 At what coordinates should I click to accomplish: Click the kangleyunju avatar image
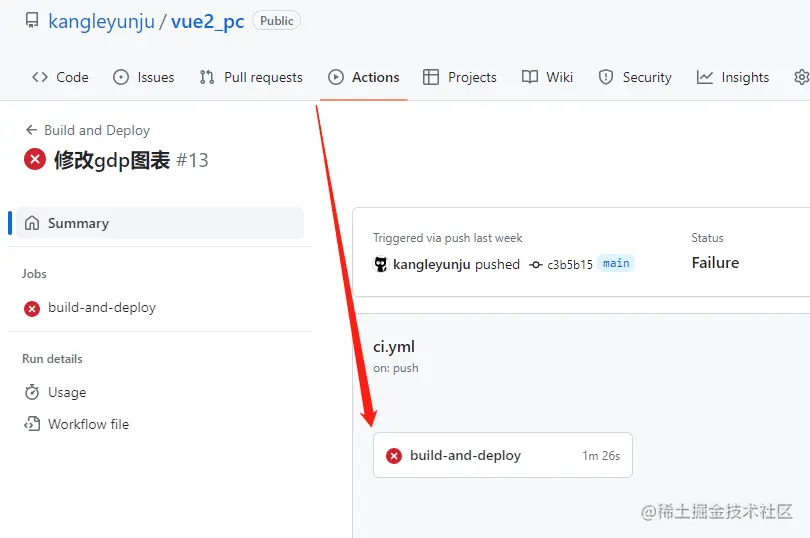[x=381, y=264]
